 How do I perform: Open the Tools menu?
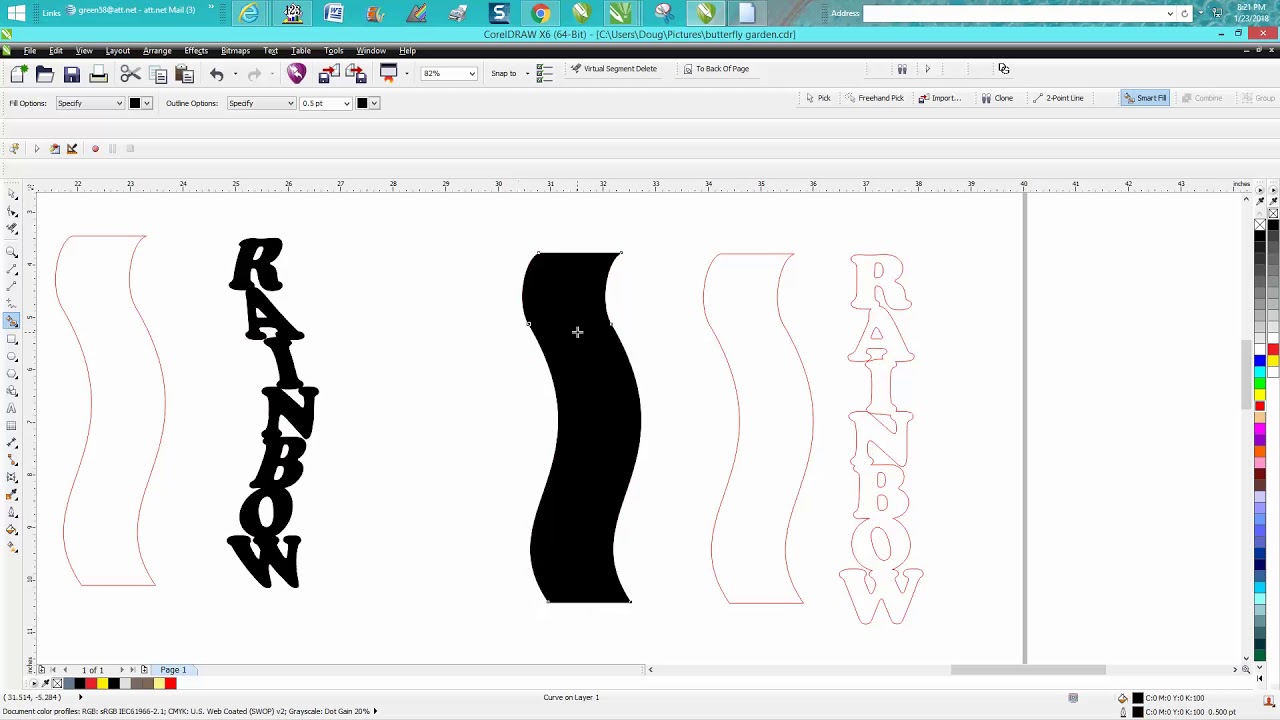coord(333,51)
